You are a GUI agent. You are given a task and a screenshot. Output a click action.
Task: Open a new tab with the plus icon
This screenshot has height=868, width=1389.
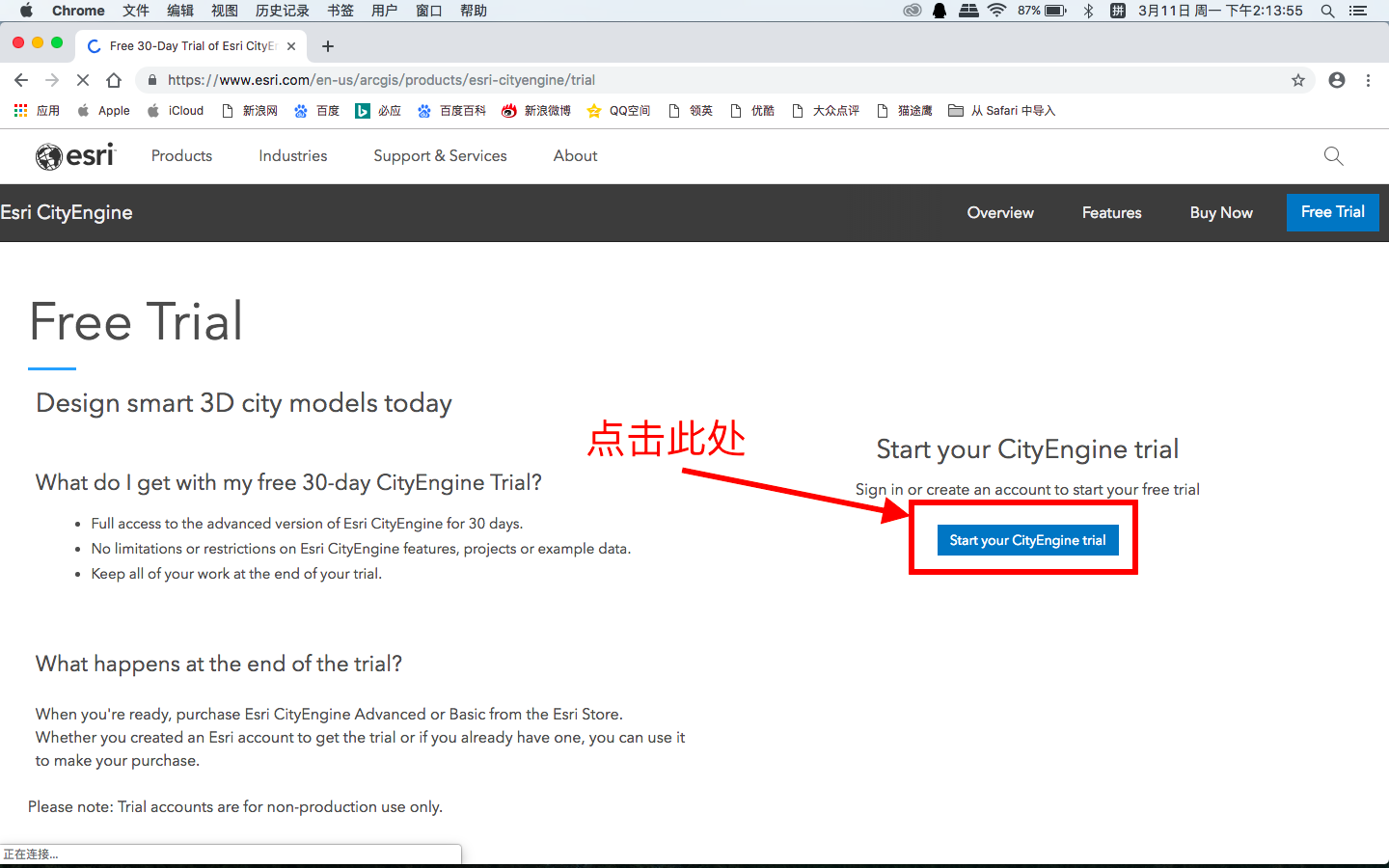point(328,46)
